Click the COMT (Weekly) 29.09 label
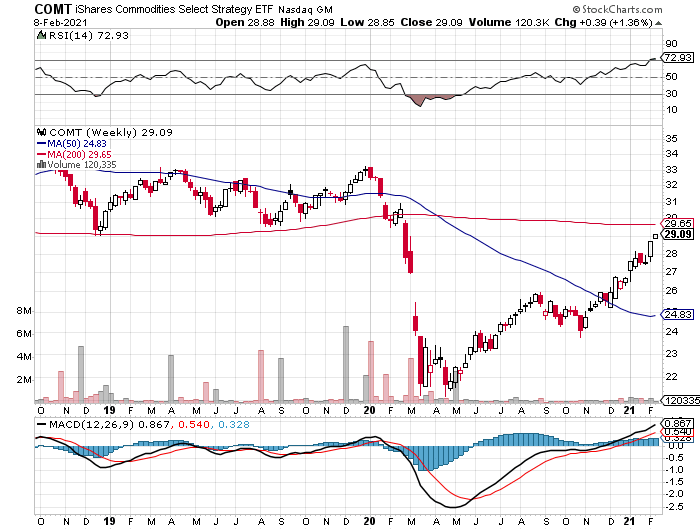The height and width of the screenshot is (530, 700). (x=111, y=132)
